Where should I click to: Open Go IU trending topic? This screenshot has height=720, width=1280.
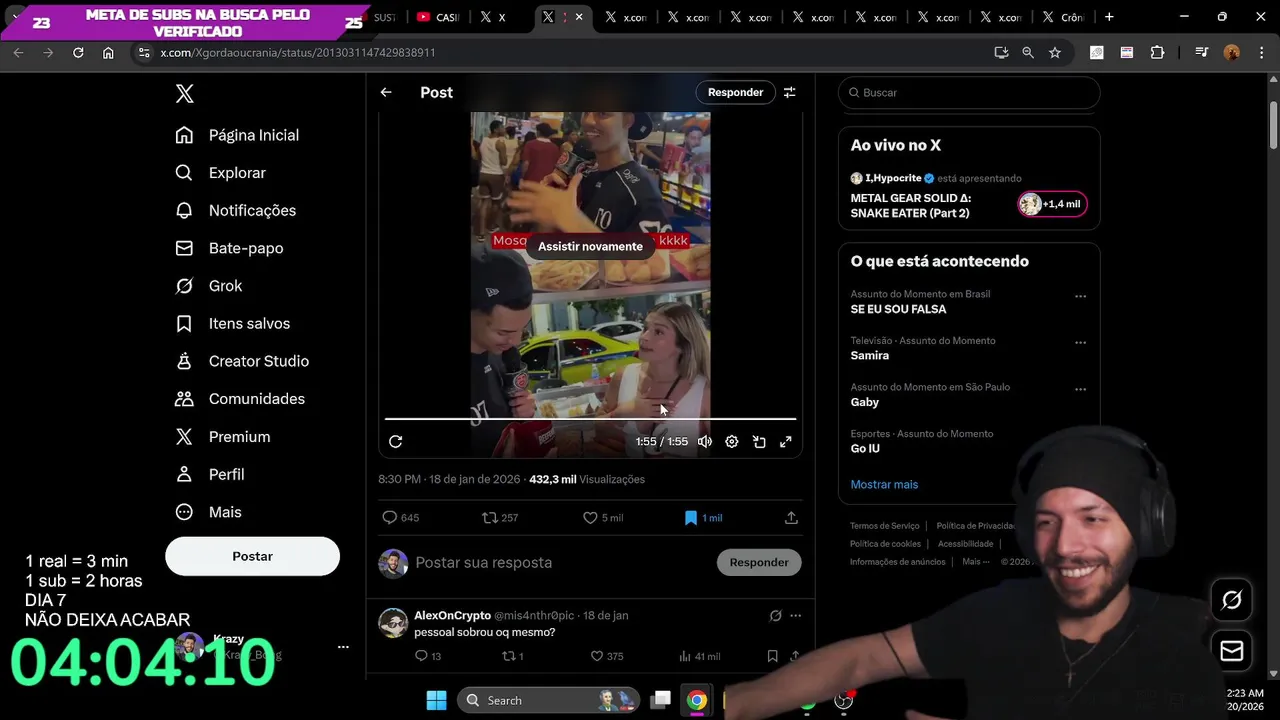click(x=865, y=449)
